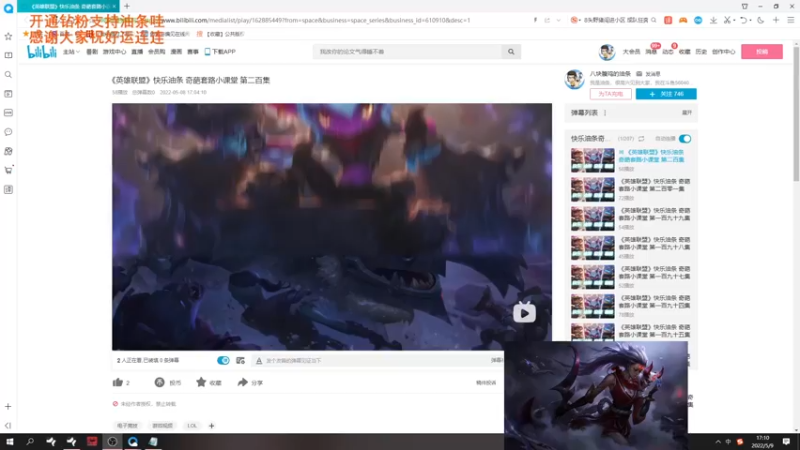800x450 pixels.
Task: Open 大会员 in header
Action: coord(631,52)
